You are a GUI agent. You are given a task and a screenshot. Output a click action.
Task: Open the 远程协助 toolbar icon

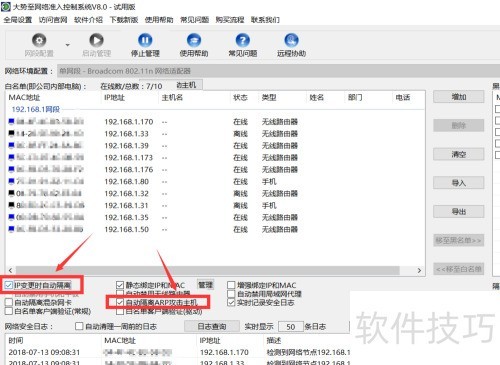(x=291, y=41)
